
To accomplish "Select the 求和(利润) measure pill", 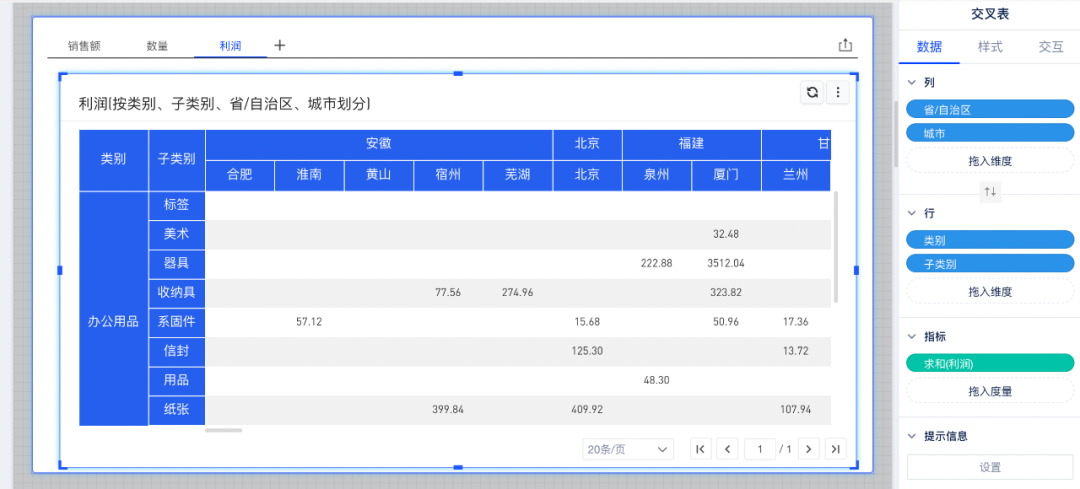I will [990, 364].
